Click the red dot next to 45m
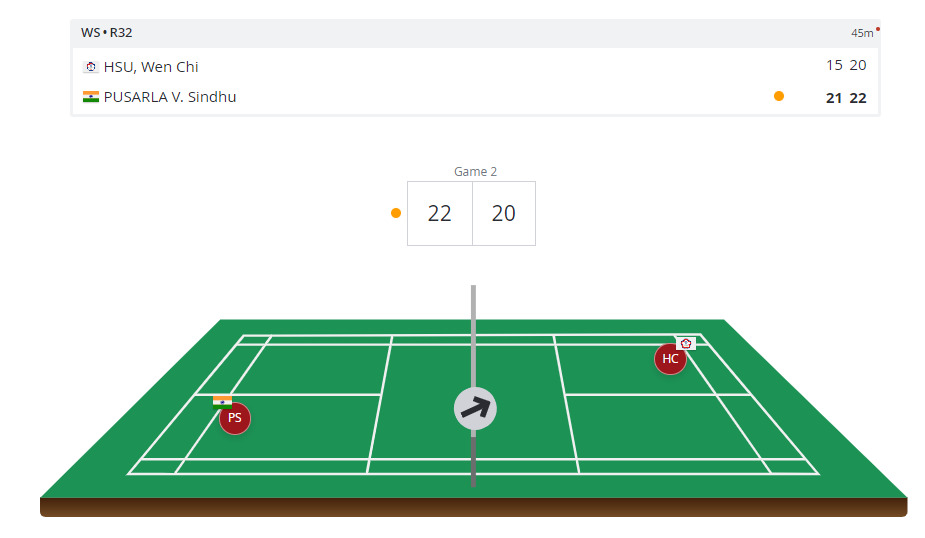Image resolution: width=925 pixels, height=538 pixels. tap(877, 29)
